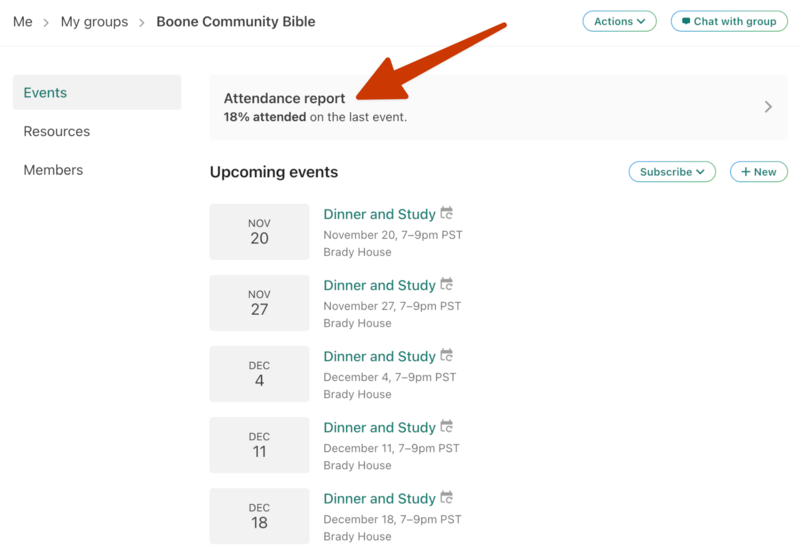This screenshot has width=800, height=554.
Task: Click Brady House under December 18 event
Action: point(358,536)
